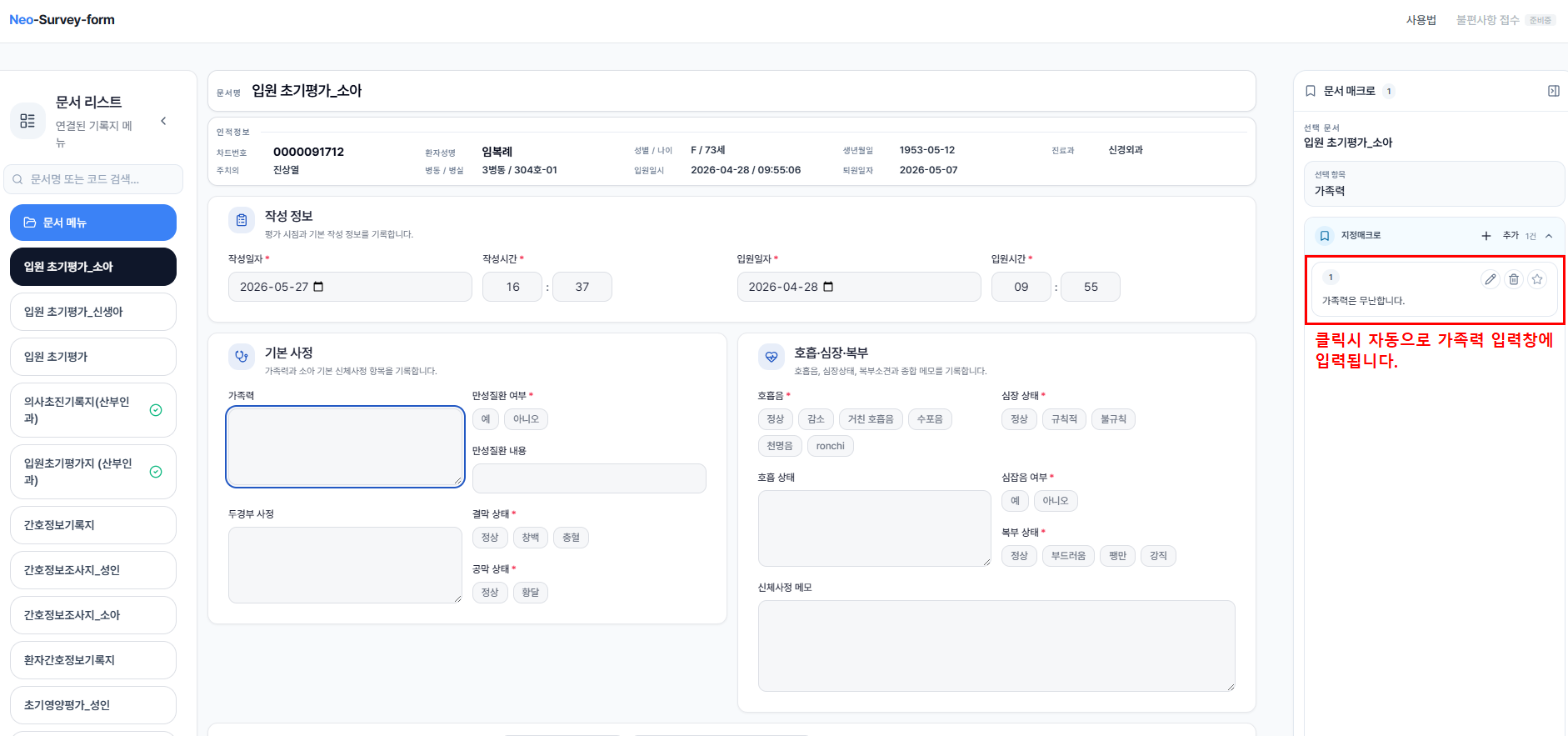Screen dimensions: 1568x736
Task: Click the 문서 매크로 bookmark icon
Action: tap(1311, 91)
